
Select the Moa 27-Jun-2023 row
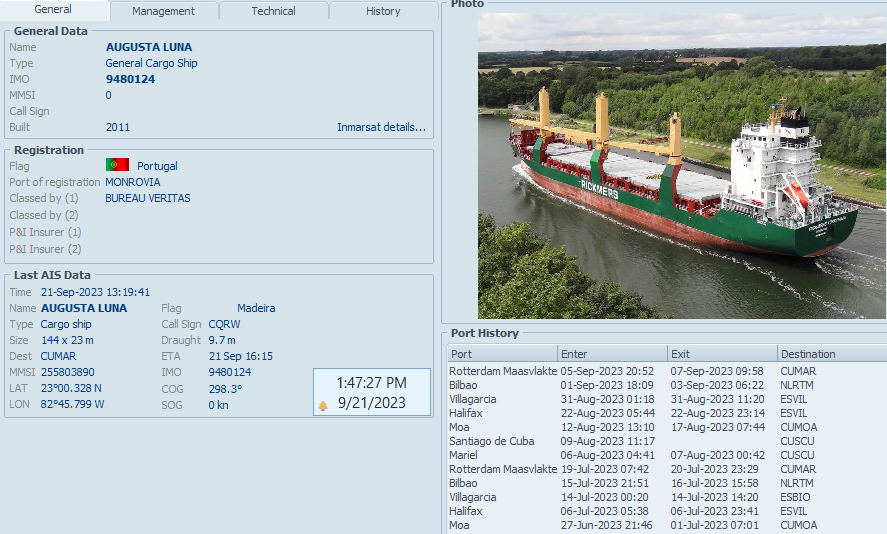(668, 526)
